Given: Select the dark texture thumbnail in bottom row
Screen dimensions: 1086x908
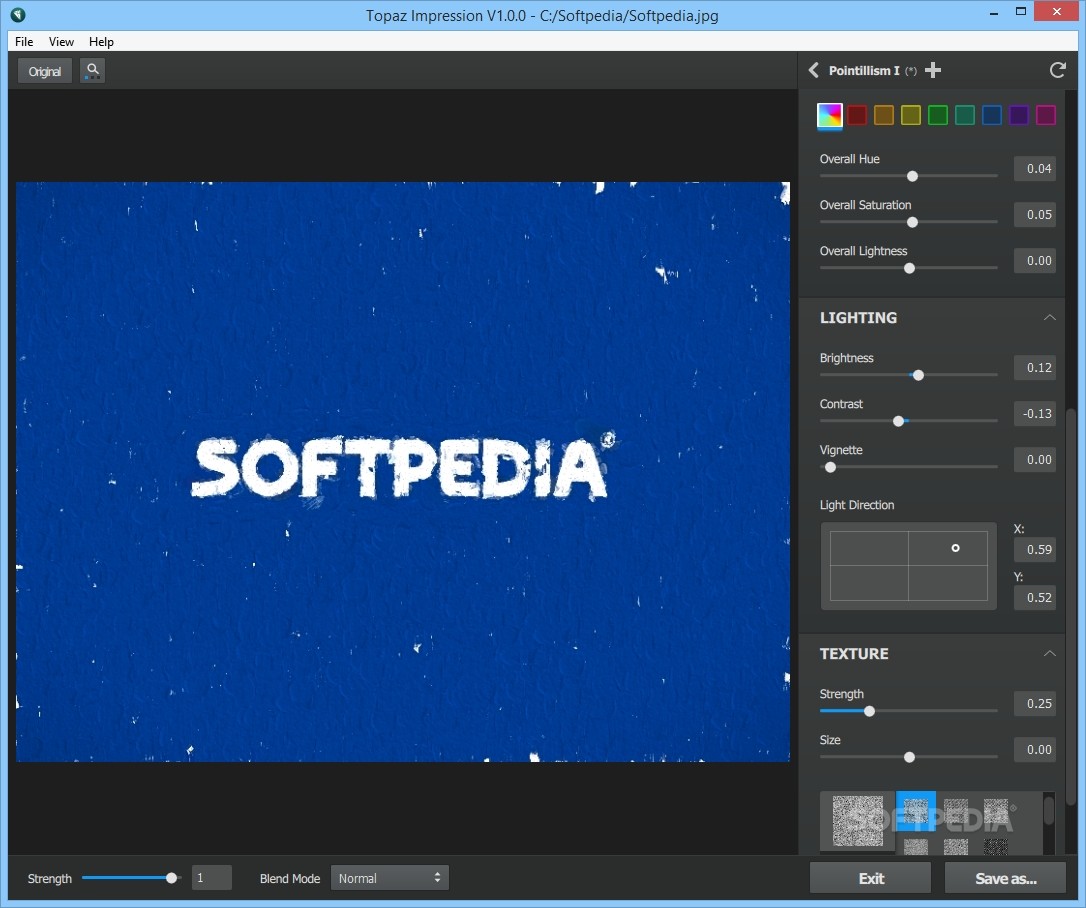Looking at the screenshot, I should point(996,846).
